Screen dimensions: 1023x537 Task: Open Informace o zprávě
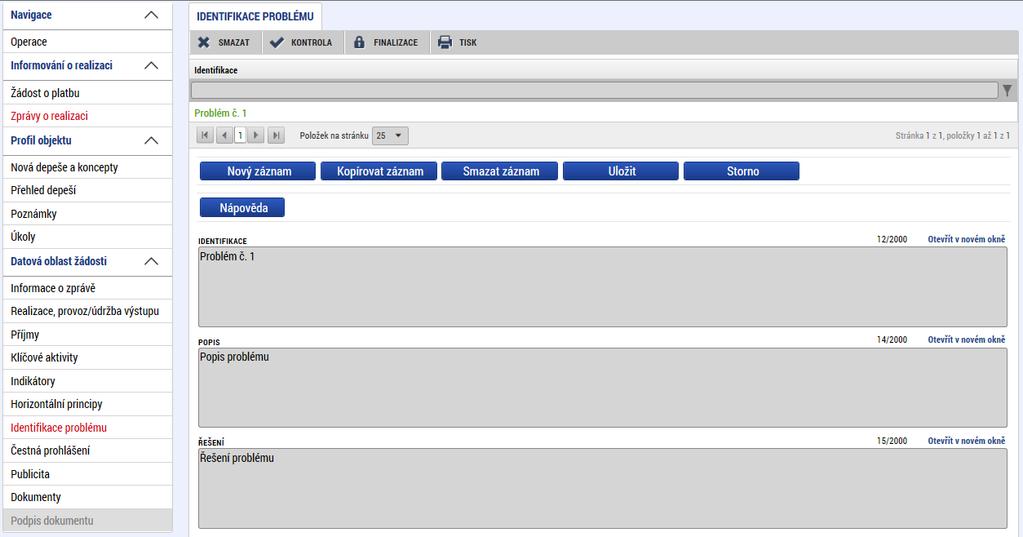pos(87,288)
